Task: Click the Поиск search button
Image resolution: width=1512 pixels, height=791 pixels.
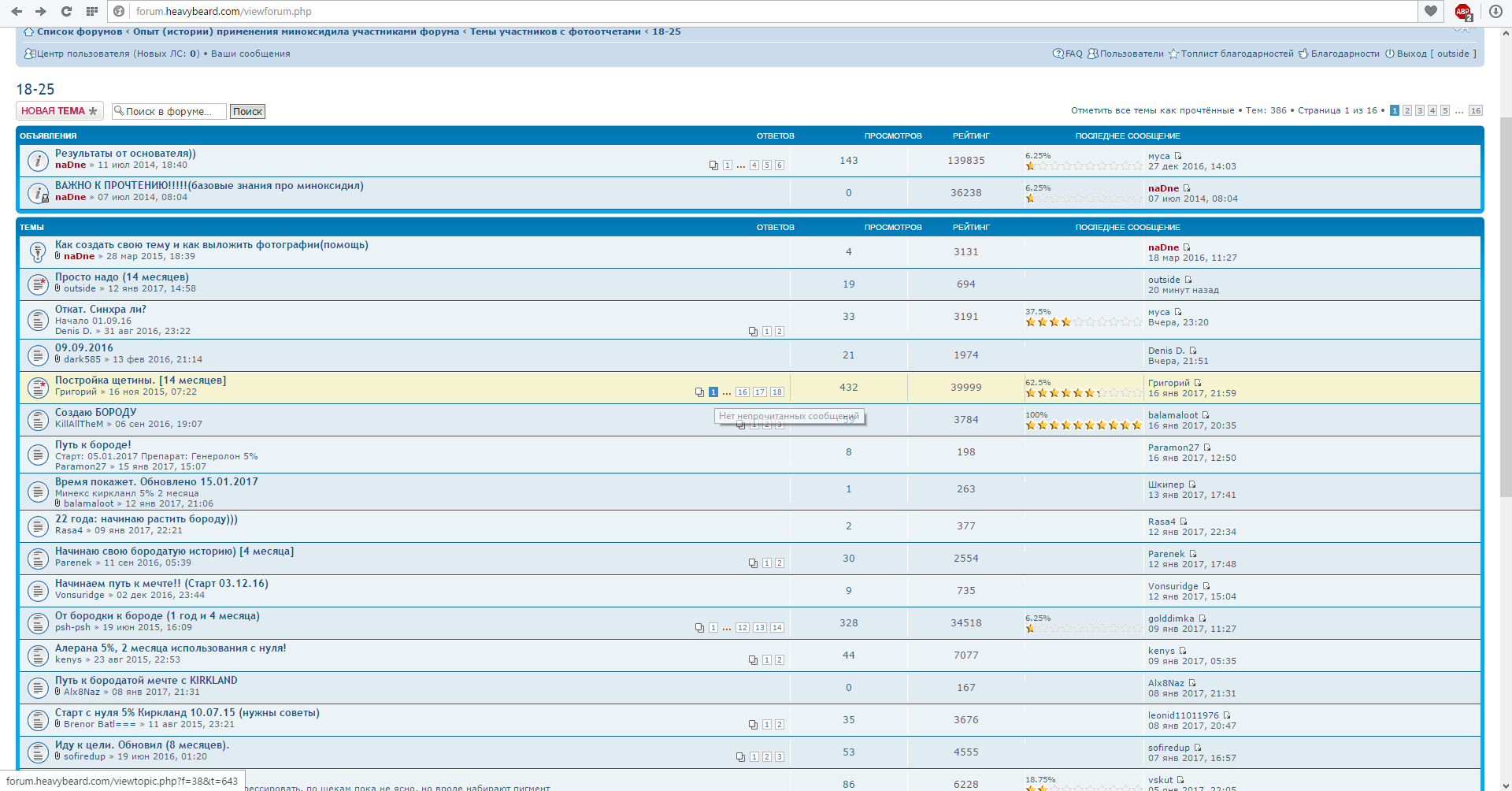Action: [247, 111]
